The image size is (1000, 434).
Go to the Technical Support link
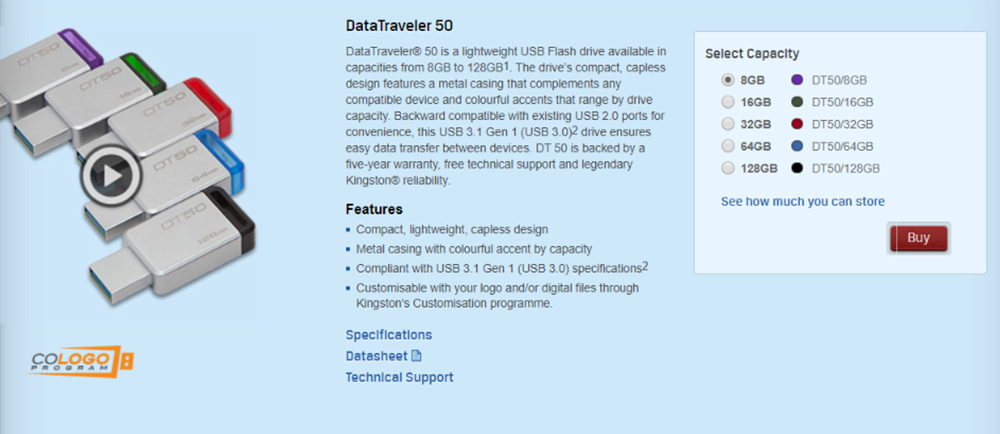click(x=399, y=377)
